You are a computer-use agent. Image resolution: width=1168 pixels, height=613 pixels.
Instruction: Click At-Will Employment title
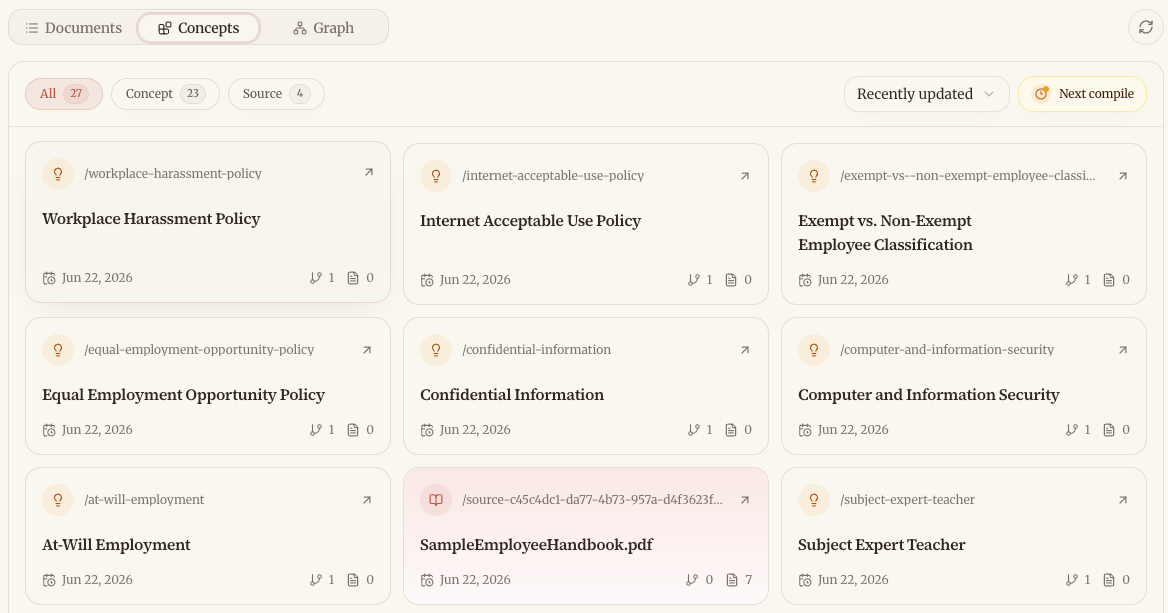[116, 545]
